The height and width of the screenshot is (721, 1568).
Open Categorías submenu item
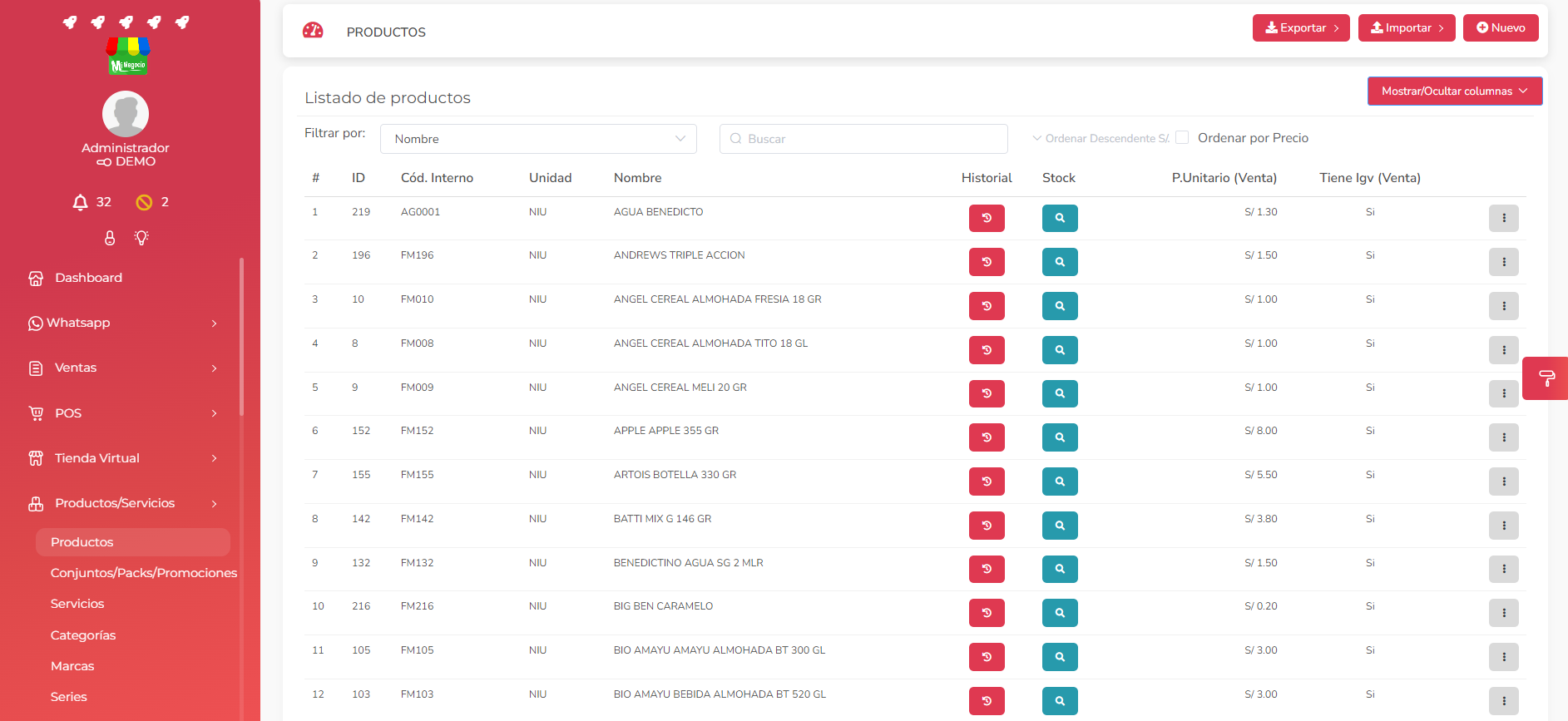click(x=83, y=635)
